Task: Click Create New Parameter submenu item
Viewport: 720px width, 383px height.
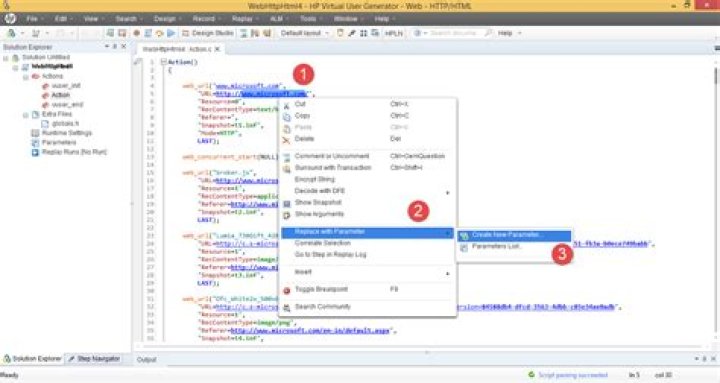Action: click(x=514, y=235)
